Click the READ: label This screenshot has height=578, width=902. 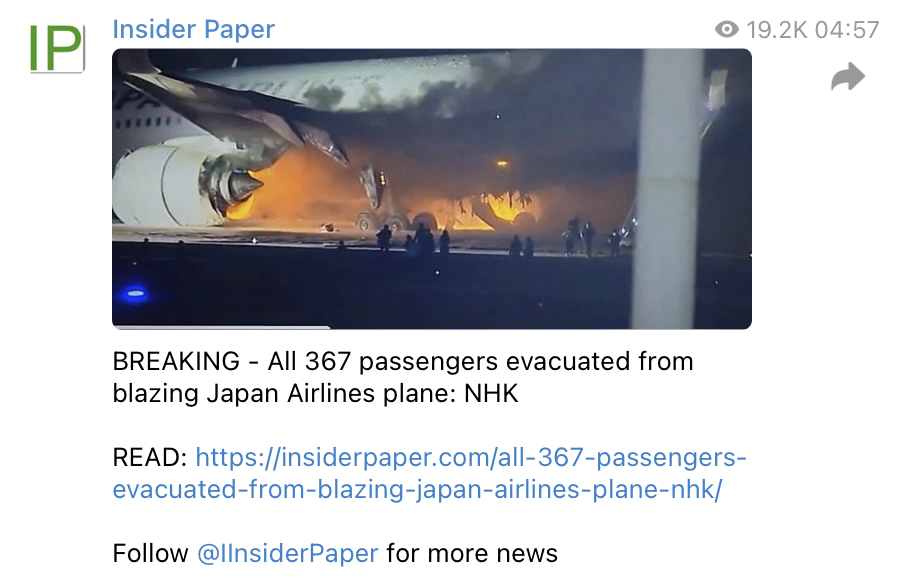coord(150,458)
